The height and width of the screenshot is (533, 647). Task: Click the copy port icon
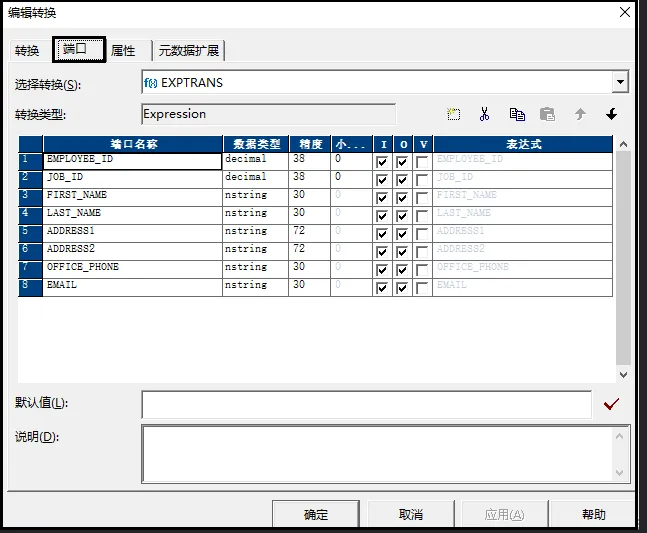tap(517, 114)
